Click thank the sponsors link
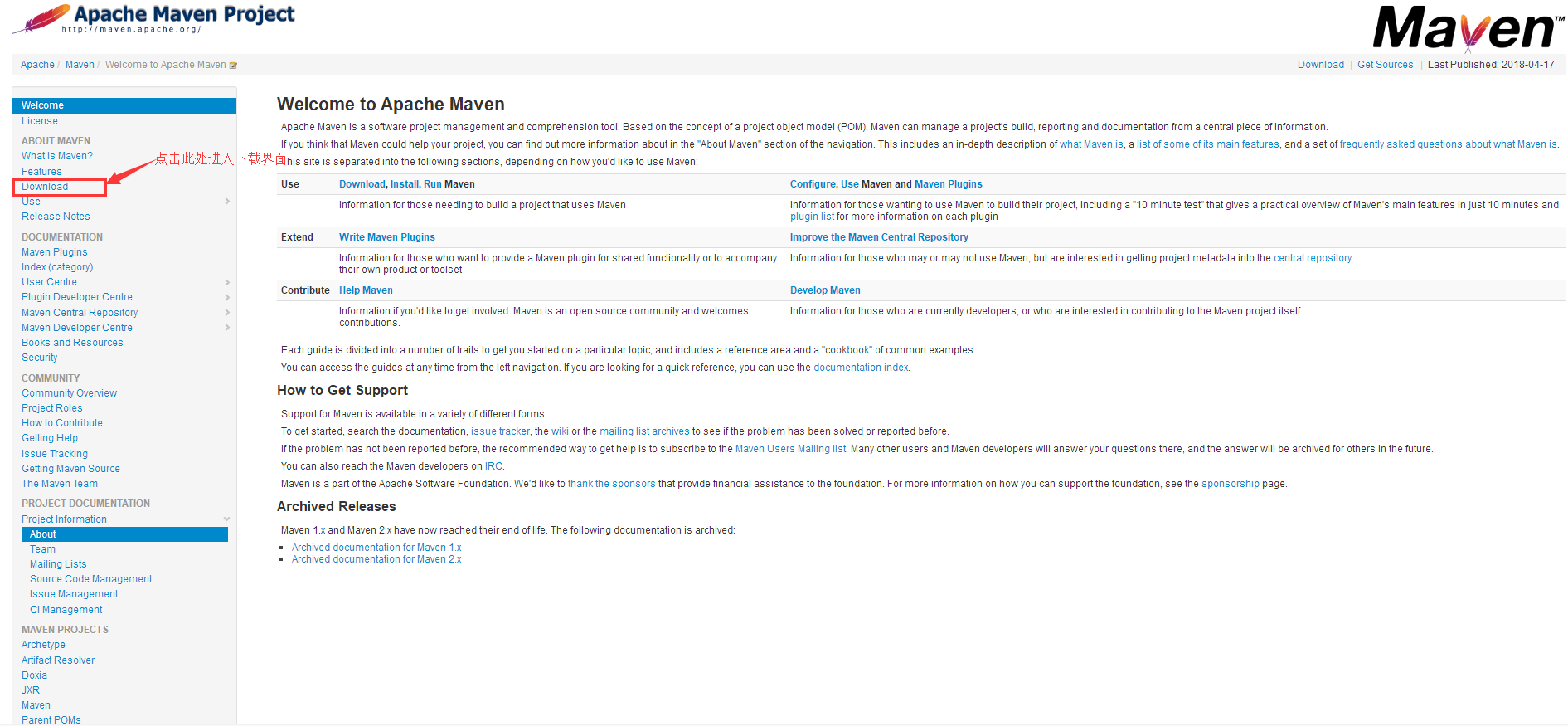 (611, 484)
